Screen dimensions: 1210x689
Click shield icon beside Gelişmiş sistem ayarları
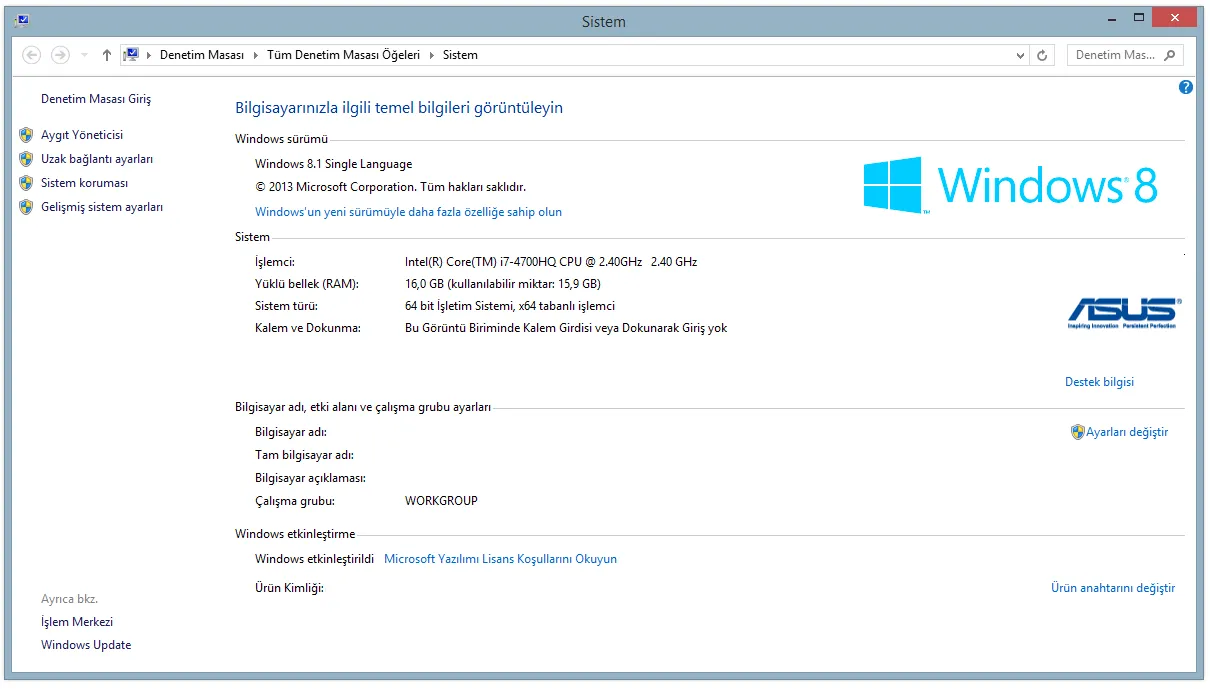pyautogui.click(x=26, y=207)
